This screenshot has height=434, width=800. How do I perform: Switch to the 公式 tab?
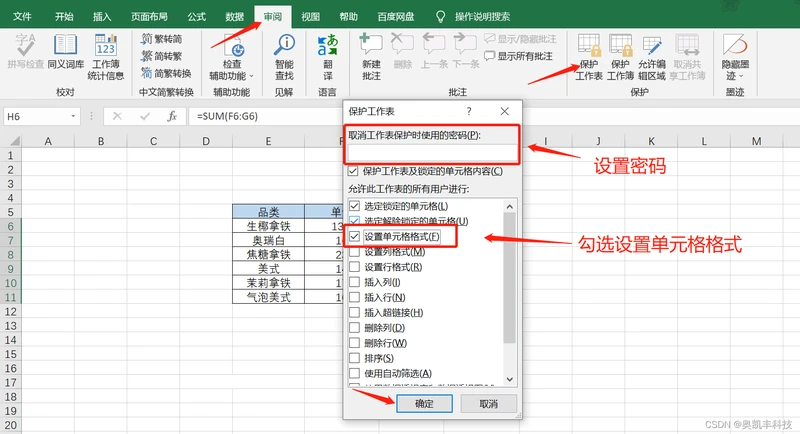coord(196,17)
